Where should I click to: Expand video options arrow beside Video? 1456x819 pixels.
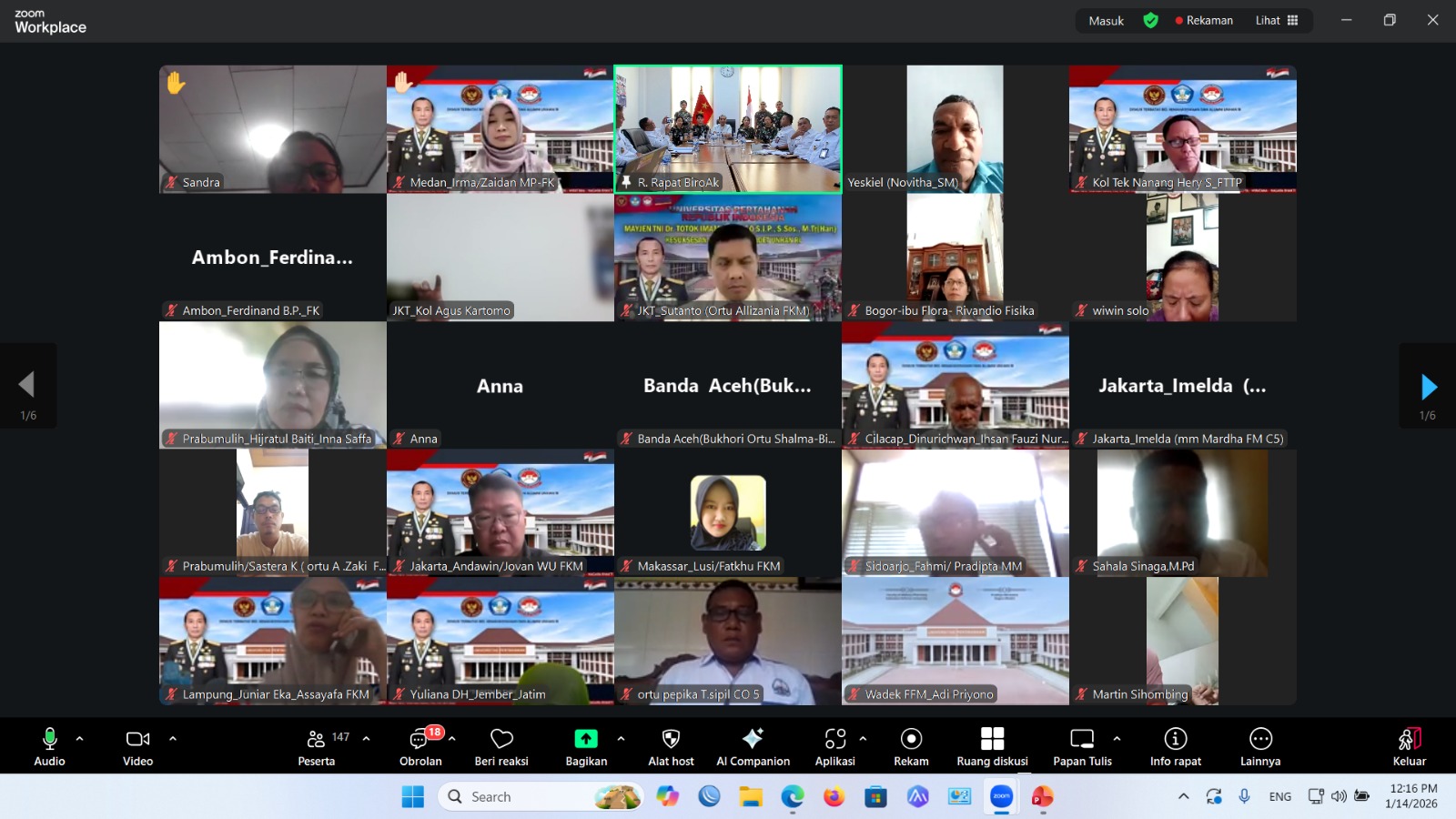click(173, 739)
